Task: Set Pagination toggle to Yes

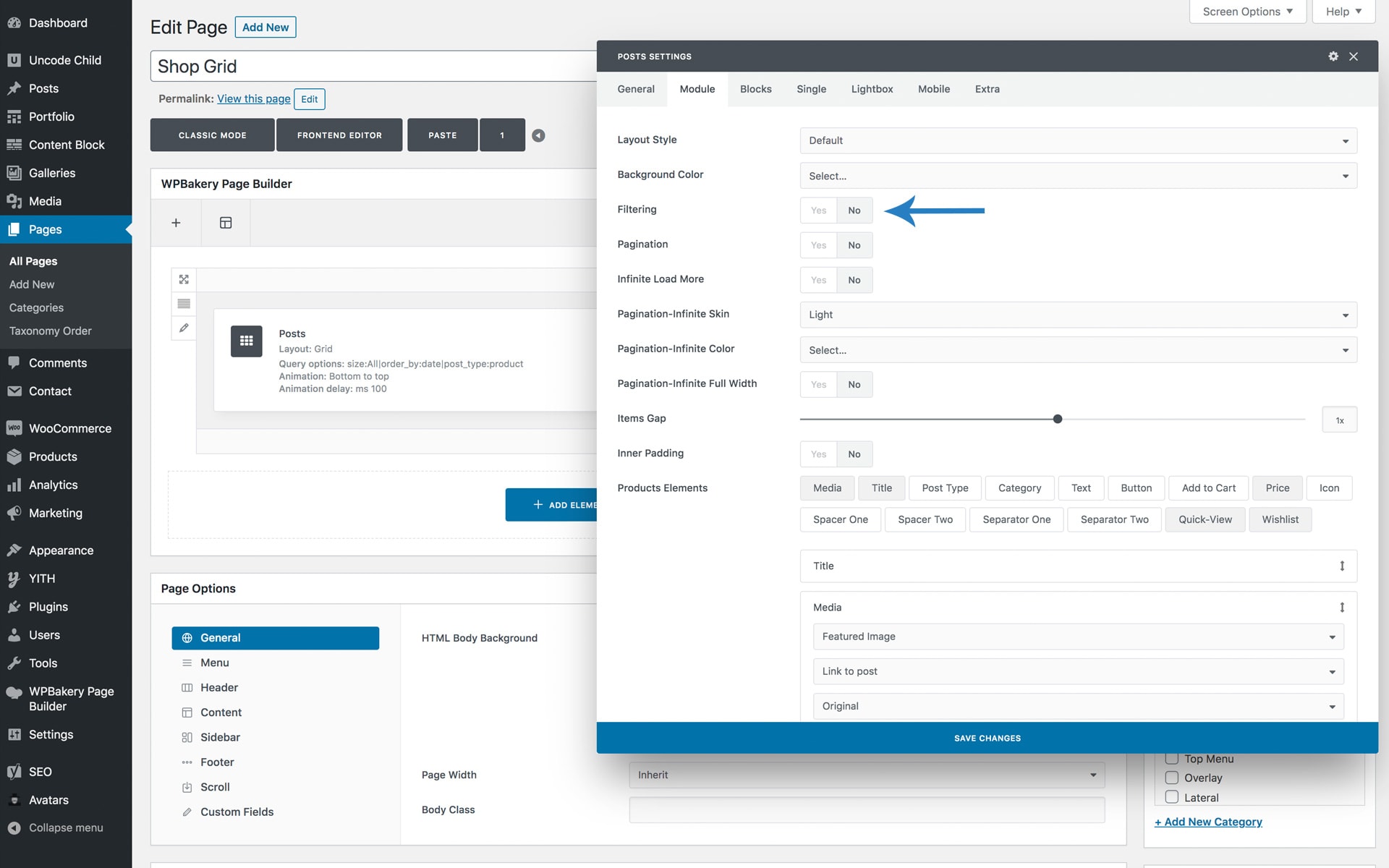Action: coord(818,245)
